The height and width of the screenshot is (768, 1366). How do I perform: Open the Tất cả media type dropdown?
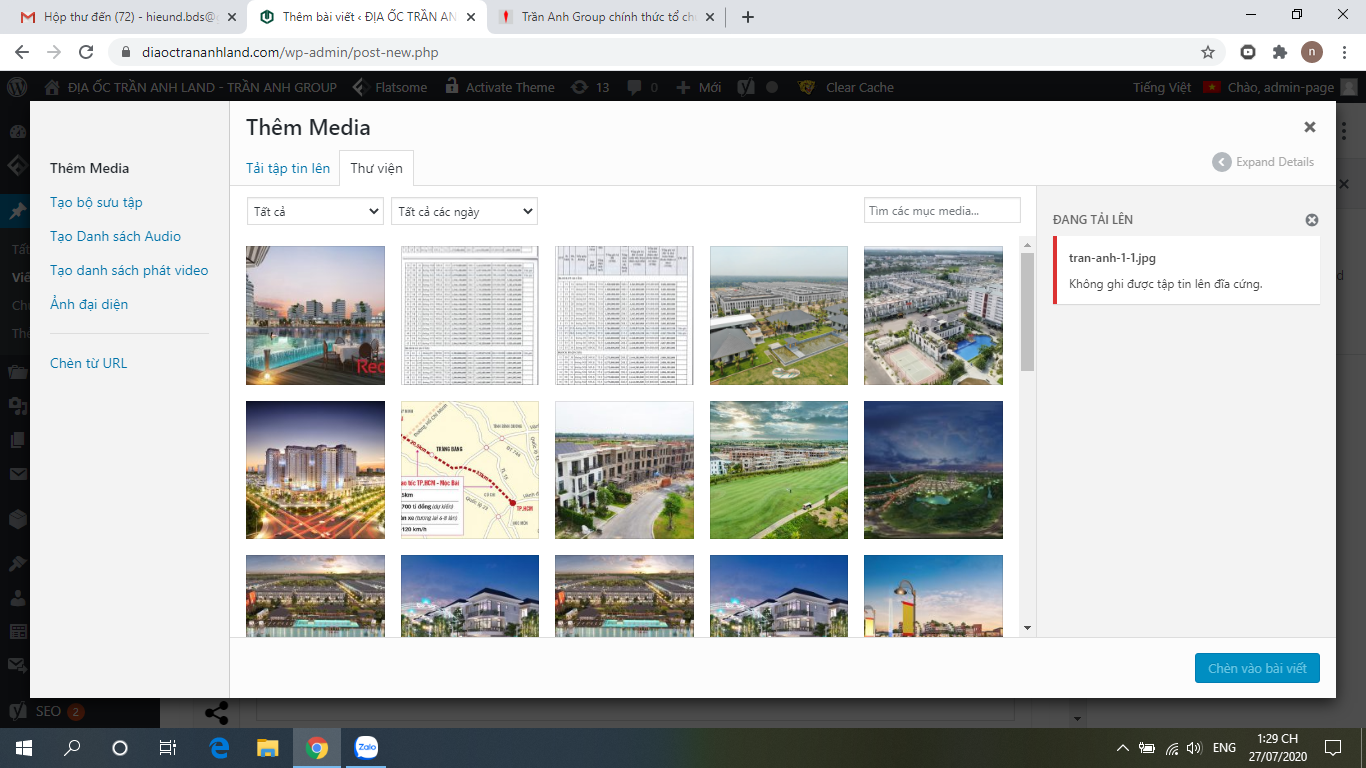tap(315, 211)
